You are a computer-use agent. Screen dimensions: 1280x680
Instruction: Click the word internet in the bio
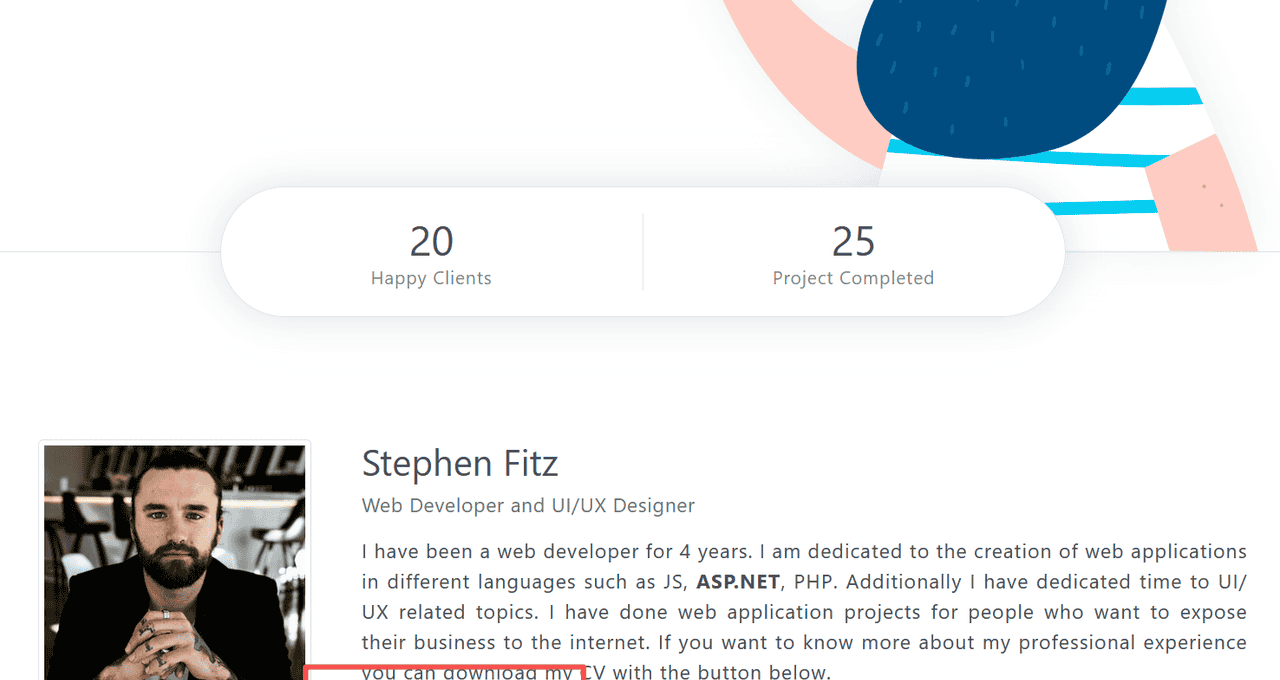tap(597, 642)
